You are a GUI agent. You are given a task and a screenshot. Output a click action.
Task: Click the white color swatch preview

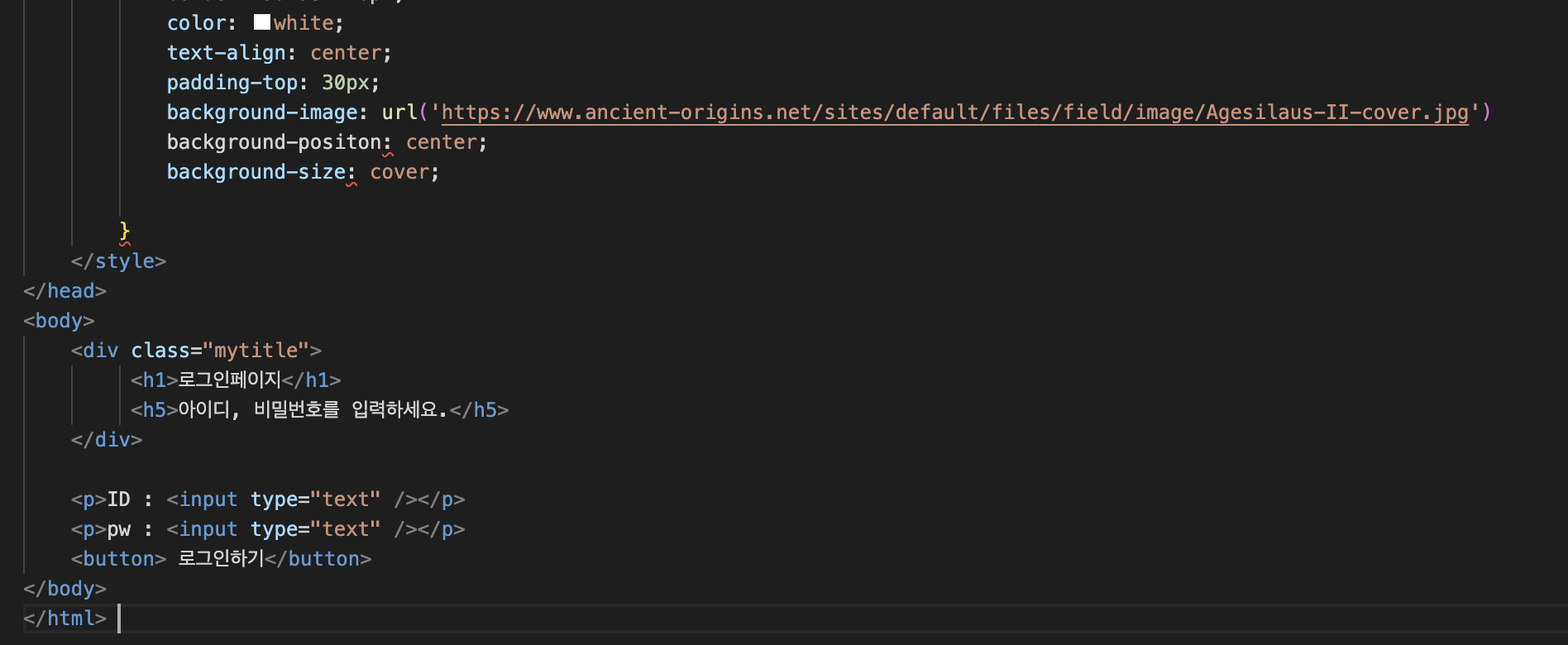(x=262, y=22)
